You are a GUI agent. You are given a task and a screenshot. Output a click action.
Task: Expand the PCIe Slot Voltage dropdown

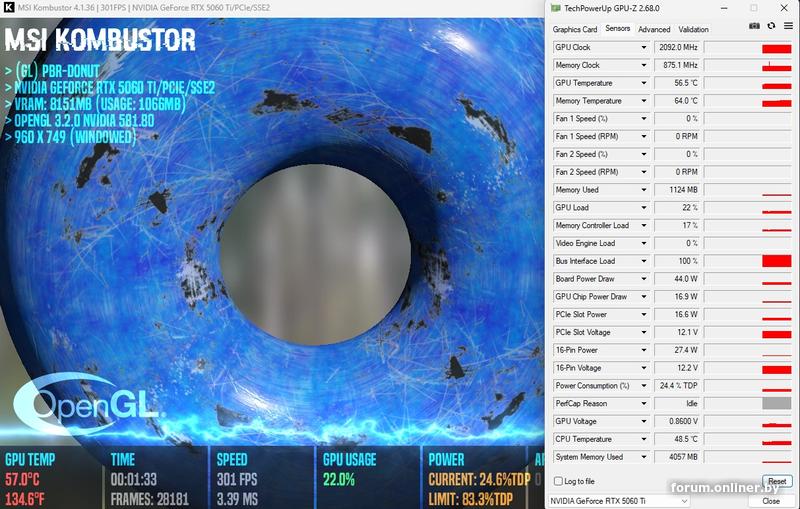643,333
